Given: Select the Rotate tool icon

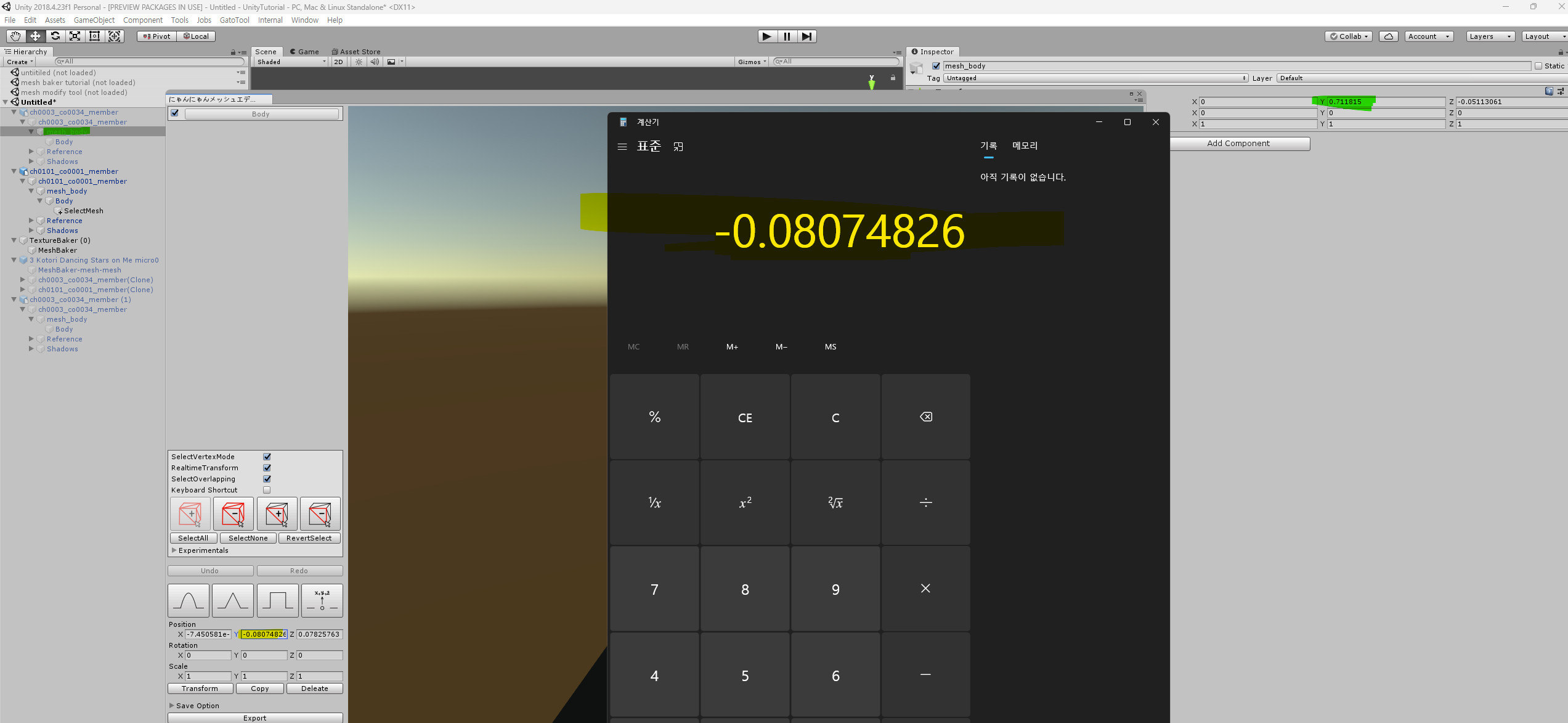Looking at the screenshot, I should tap(55, 36).
